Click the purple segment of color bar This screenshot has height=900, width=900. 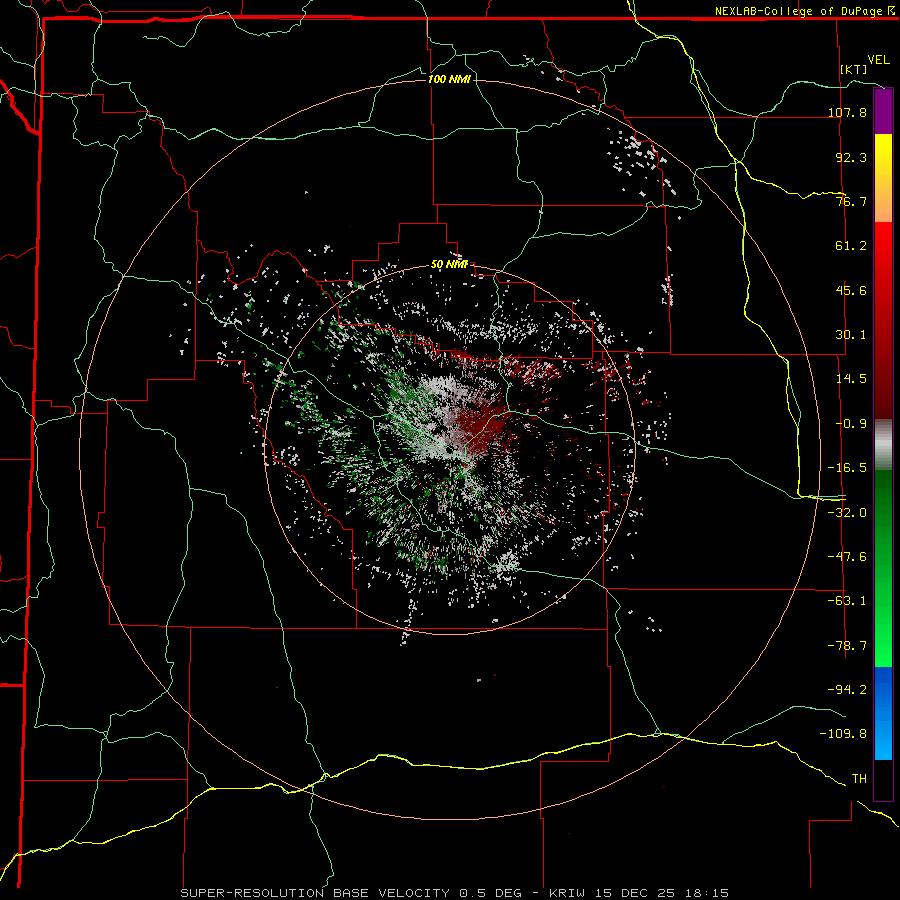(883, 111)
